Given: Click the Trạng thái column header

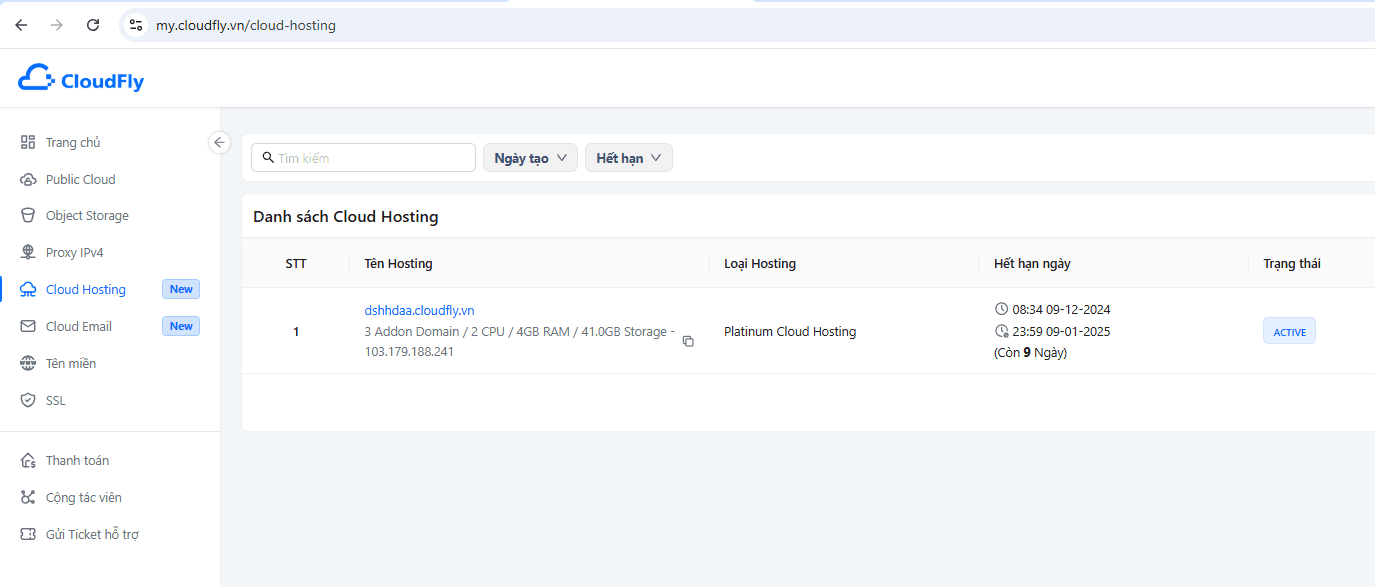Looking at the screenshot, I should 1292,264.
